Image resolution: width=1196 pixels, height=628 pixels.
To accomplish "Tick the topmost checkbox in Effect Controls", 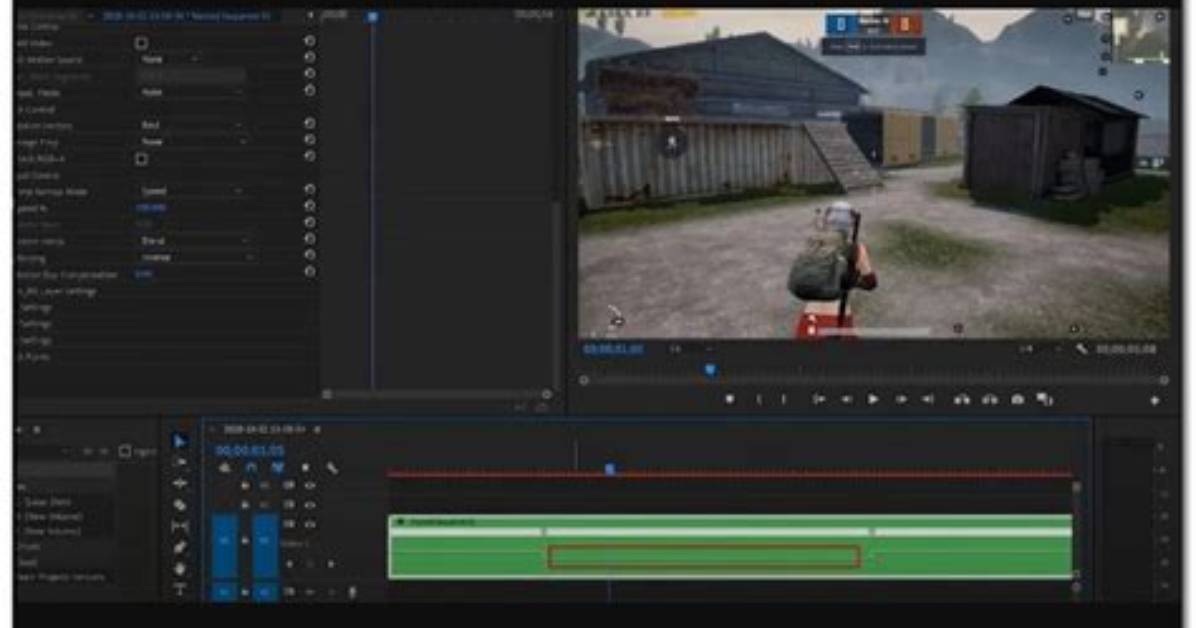I will pyautogui.click(x=141, y=43).
